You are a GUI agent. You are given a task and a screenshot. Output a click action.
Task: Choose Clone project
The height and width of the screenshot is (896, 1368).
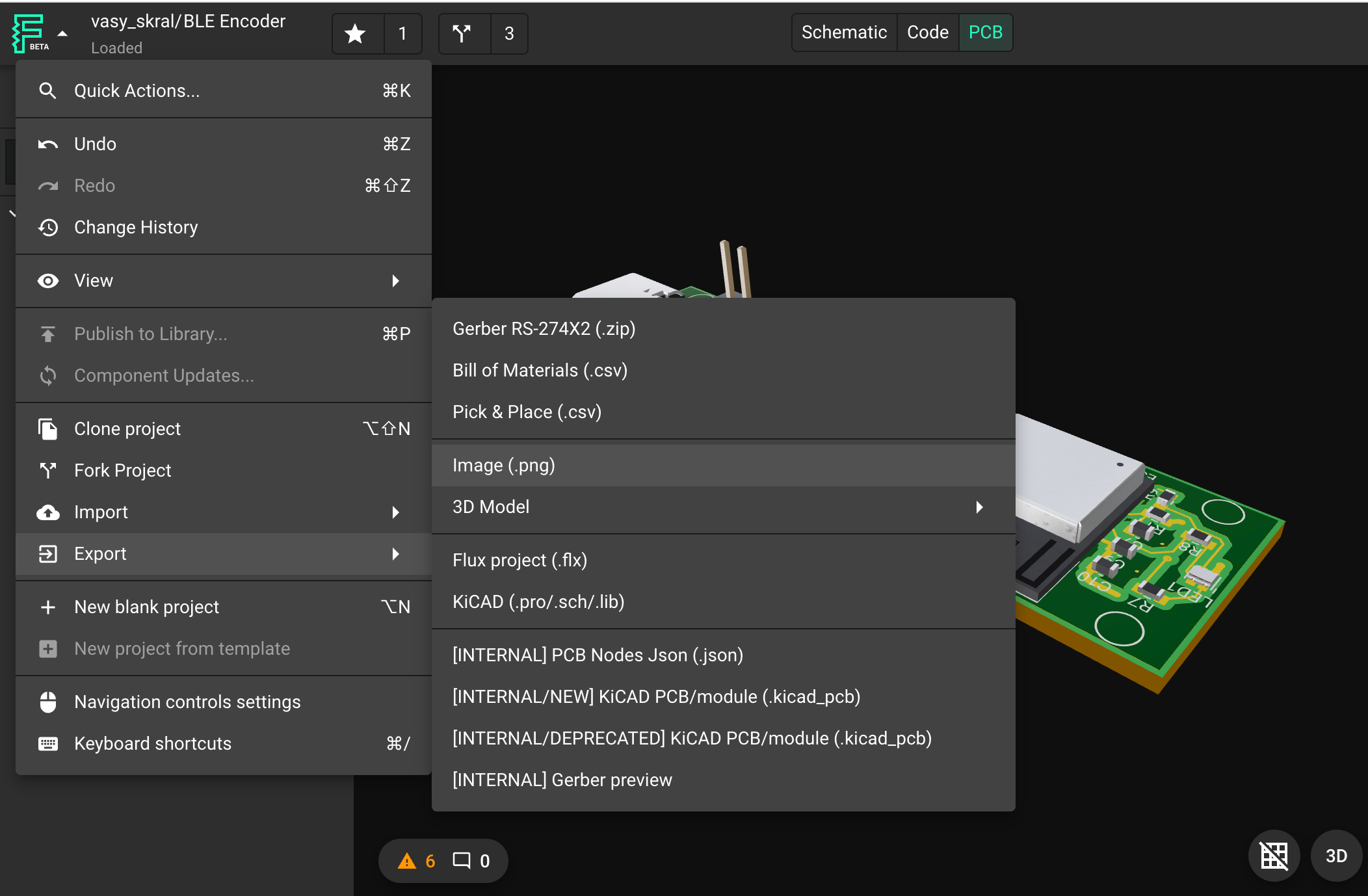(x=224, y=428)
